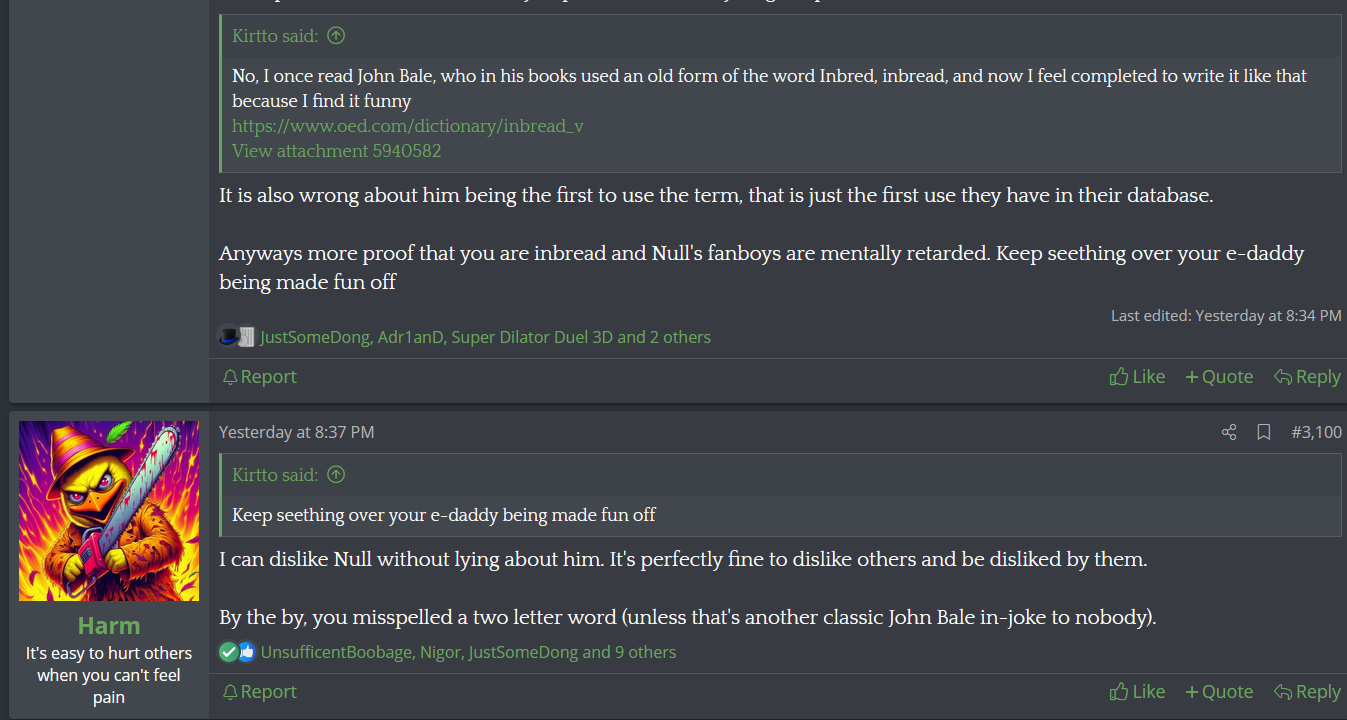Report Harm's post
This screenshot has height=720, width=1347.
(259, 691)
